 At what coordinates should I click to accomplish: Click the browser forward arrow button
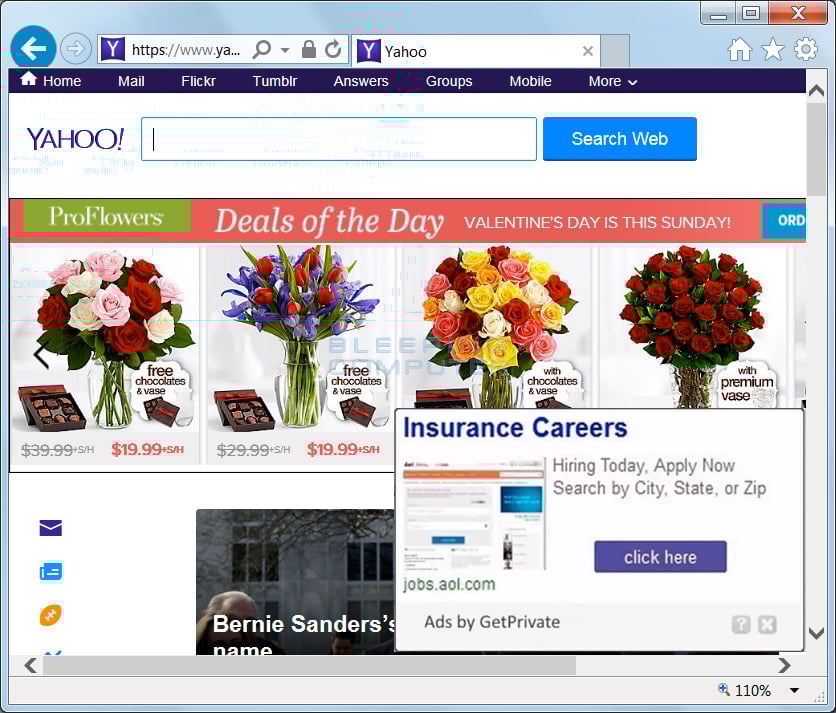click(76, 49)
